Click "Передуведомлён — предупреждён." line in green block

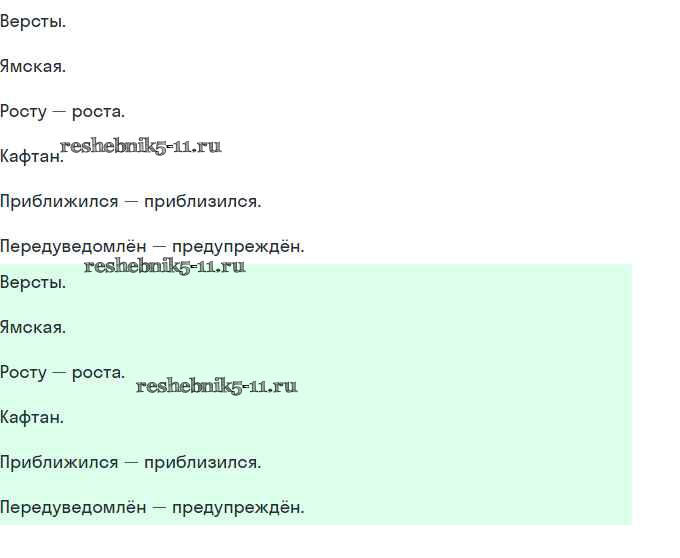(152, 508)
